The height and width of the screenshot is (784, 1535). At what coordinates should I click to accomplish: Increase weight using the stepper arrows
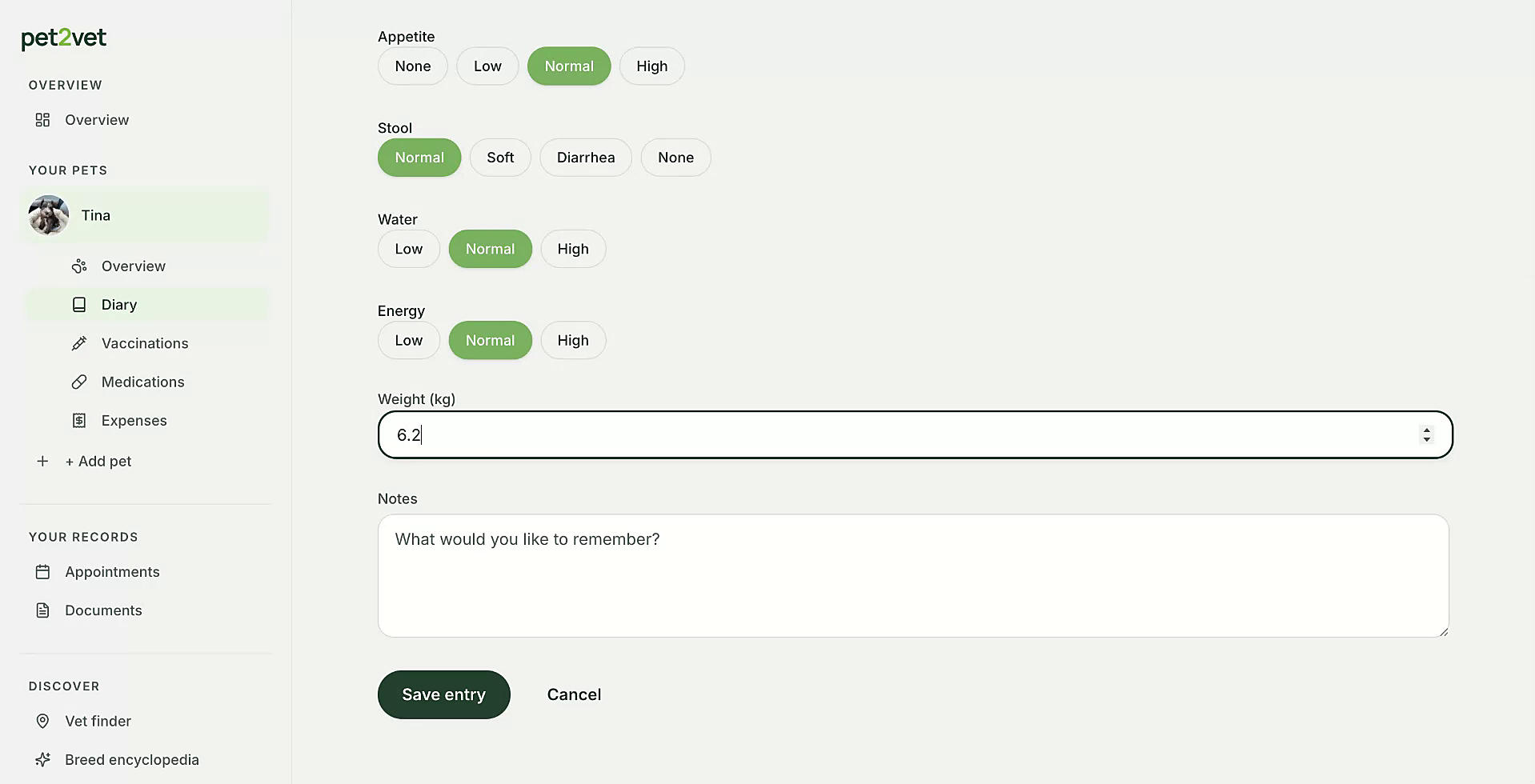[x=1426, y=430]
